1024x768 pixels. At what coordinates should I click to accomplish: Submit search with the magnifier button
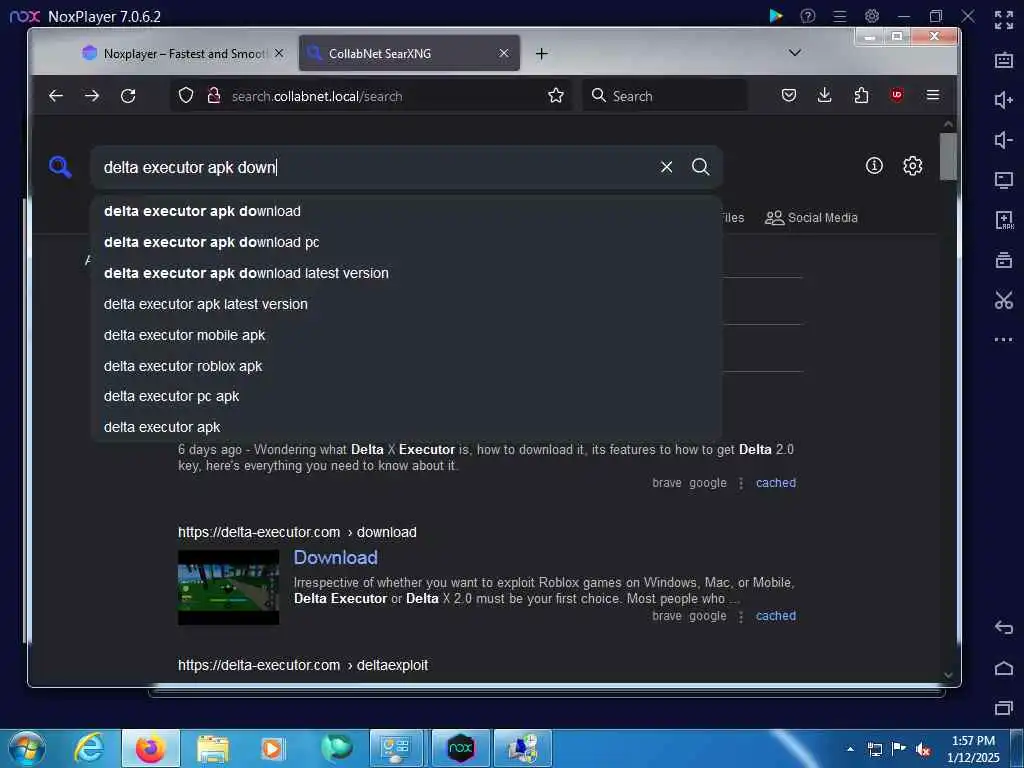click(x=701, y=167)
